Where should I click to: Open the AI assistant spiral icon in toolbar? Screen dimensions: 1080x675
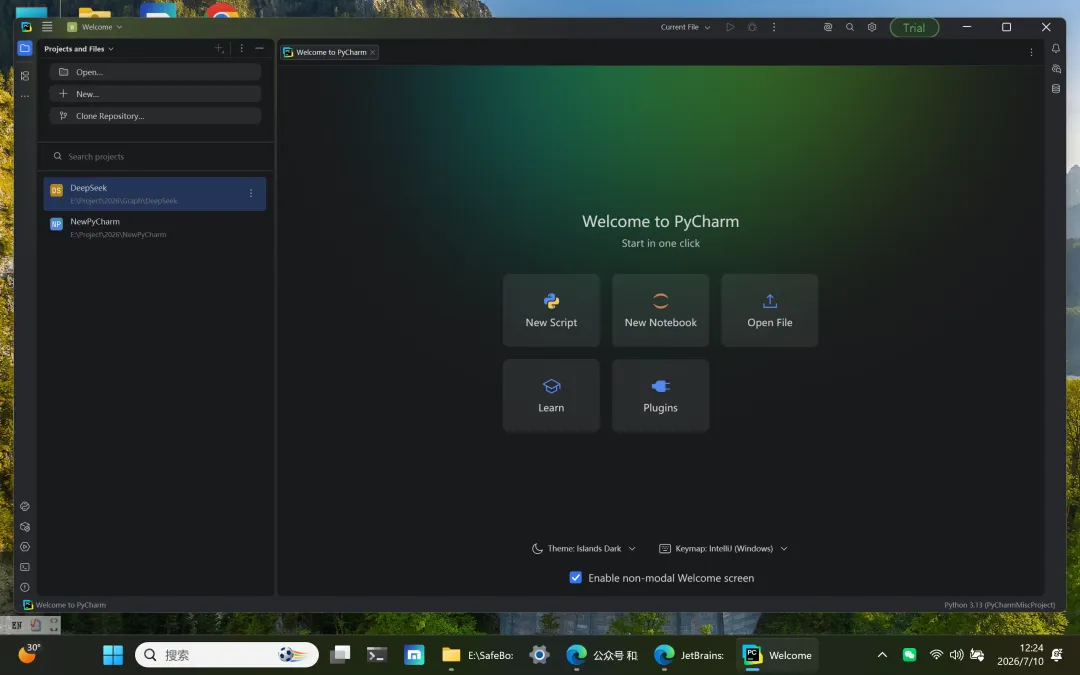tap(828, 27)
